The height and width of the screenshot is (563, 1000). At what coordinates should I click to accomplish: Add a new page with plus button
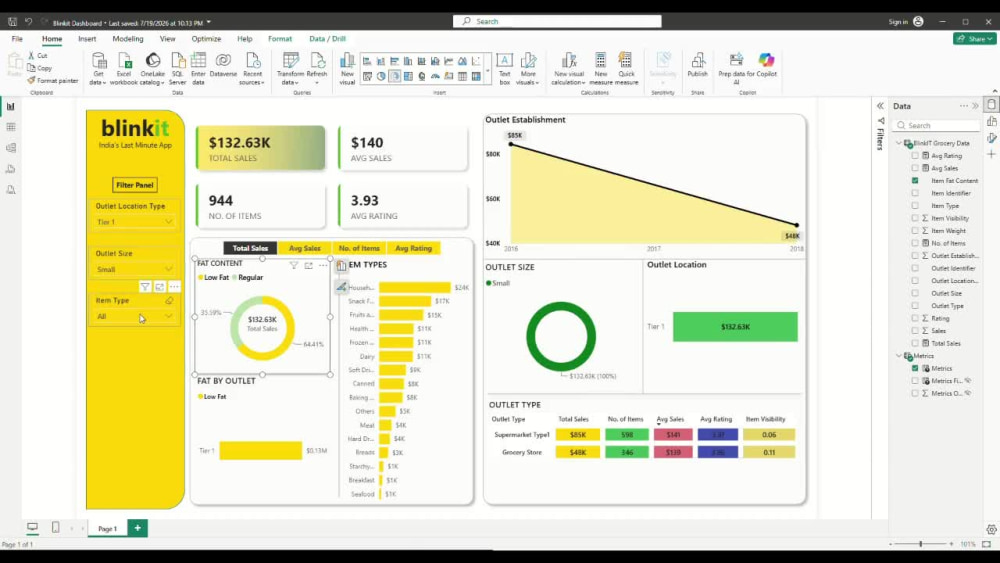[137, 527]
